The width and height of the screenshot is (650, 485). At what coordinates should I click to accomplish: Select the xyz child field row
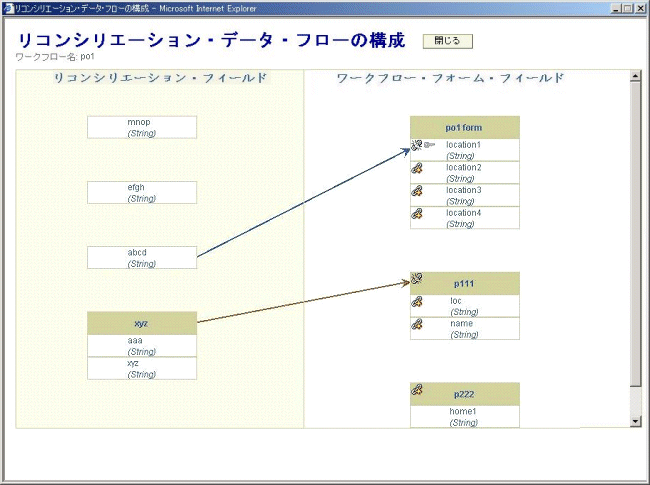coord(142,369)
